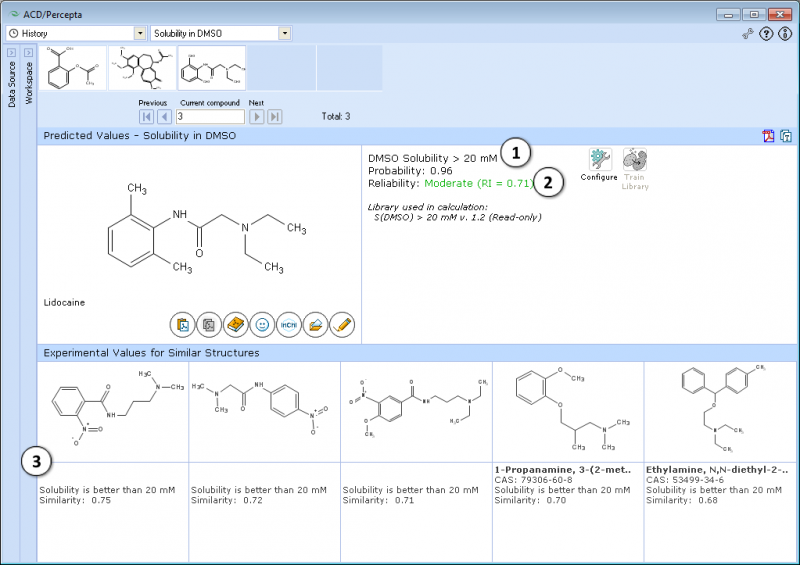The height and width of the screenshot is (565, 800).
Task: Expand the Workspace side panel
Action: [x=28, y=52]
